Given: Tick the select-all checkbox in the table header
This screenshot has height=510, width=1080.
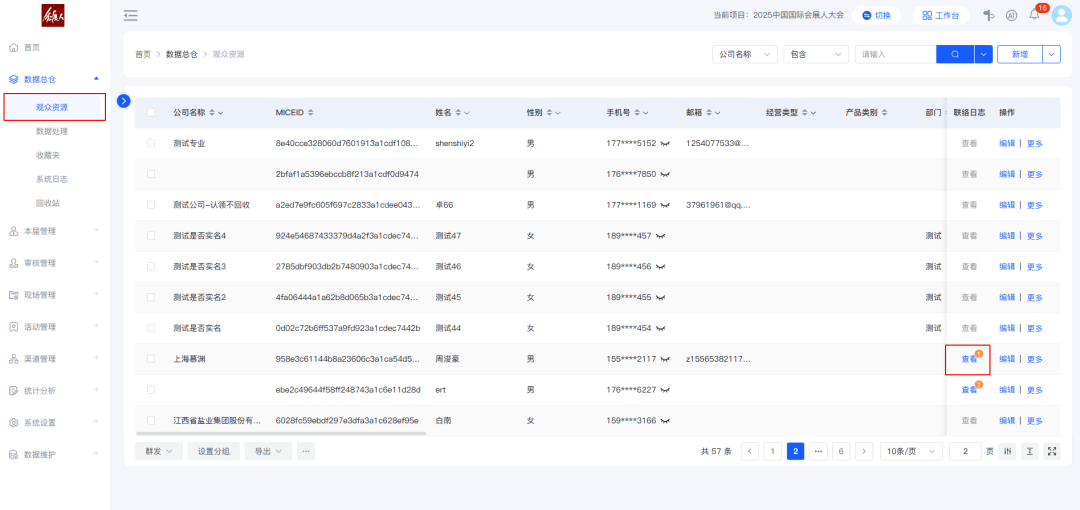Looking at the screenshot, I should click(x=151, y=112).
